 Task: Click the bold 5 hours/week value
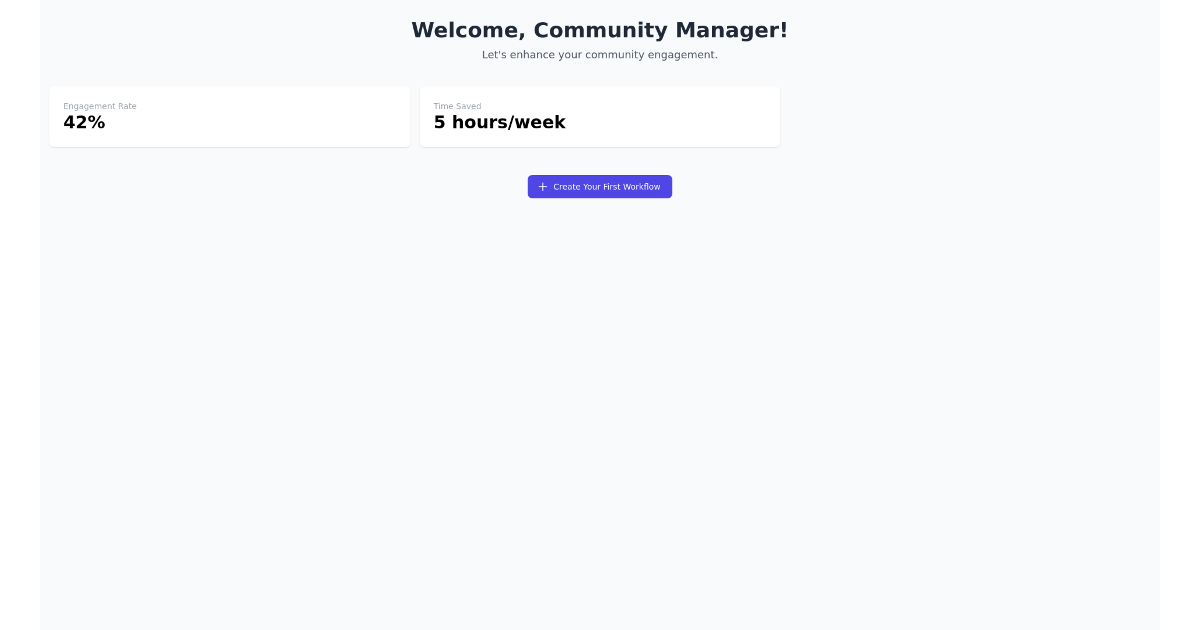[499, 122]
